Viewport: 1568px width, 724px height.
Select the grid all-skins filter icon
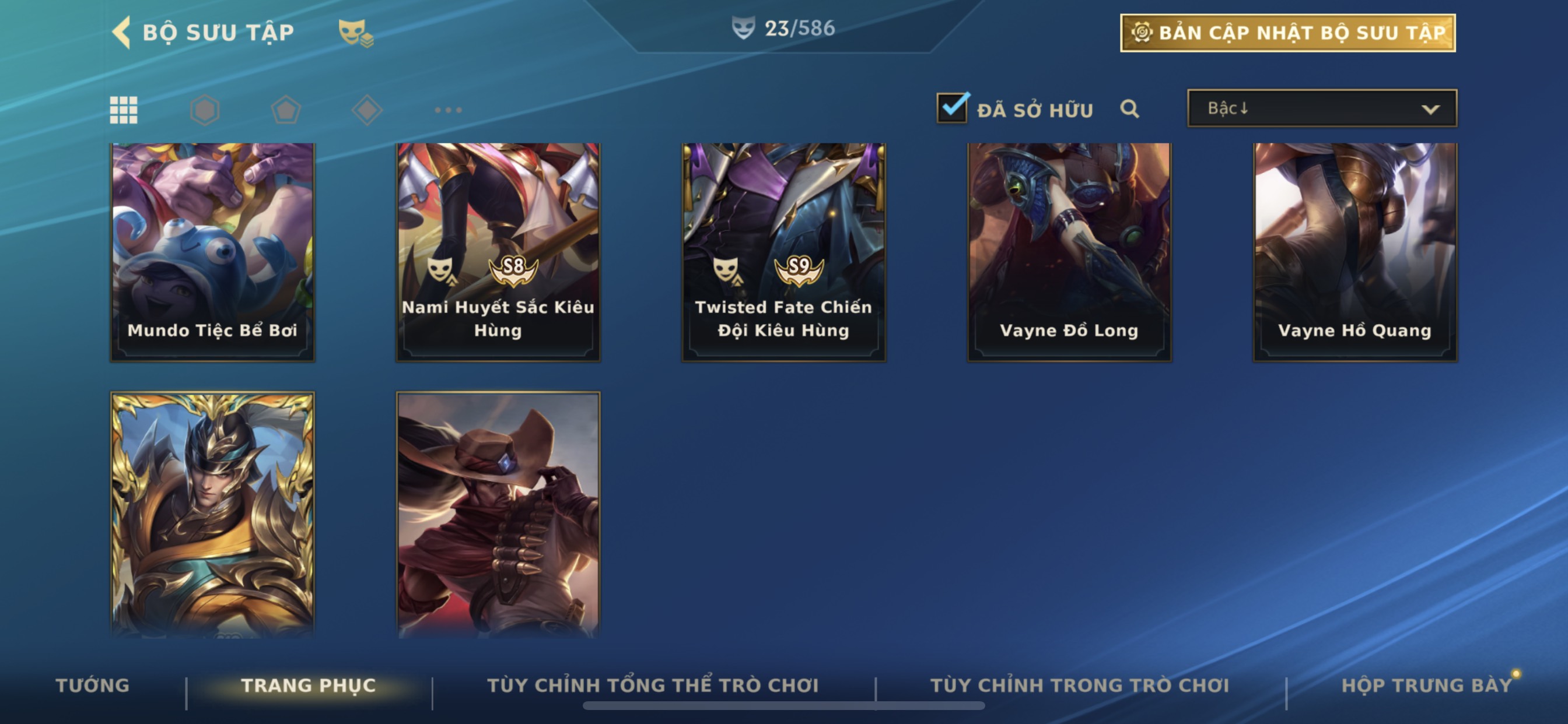click(124, 110)
